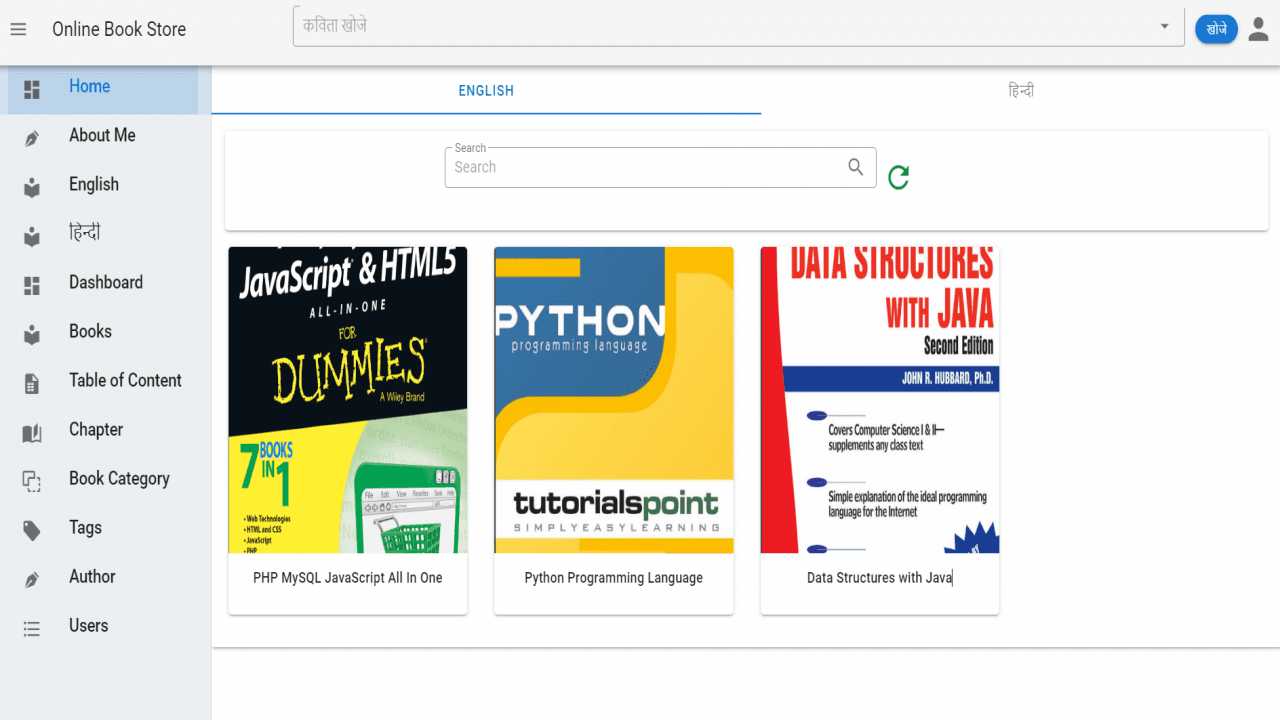Click the Chapter open-book icon
This screenshot has width=1280, height=720.
tap(32, 432)
